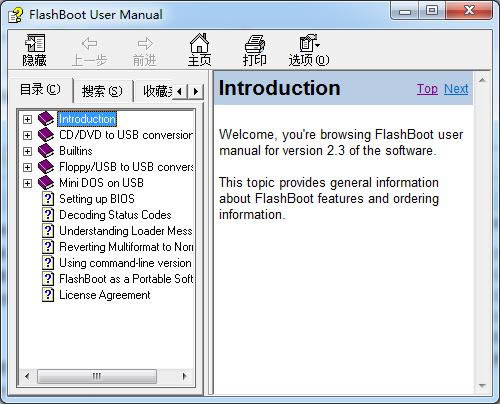Open the Understanding Loader Messages topic
This screenshot has height=404, width=500.
126,231
